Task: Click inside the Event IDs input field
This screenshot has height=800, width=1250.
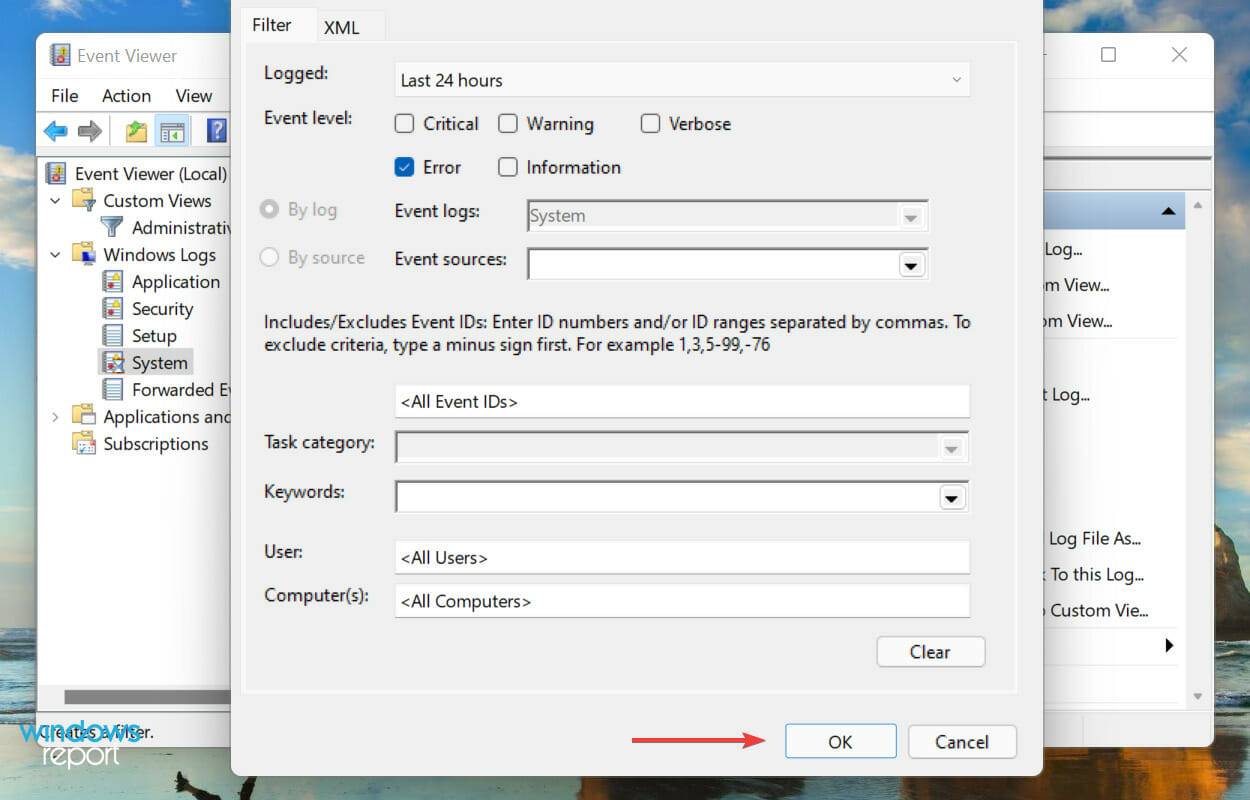Action: (681, 400)
